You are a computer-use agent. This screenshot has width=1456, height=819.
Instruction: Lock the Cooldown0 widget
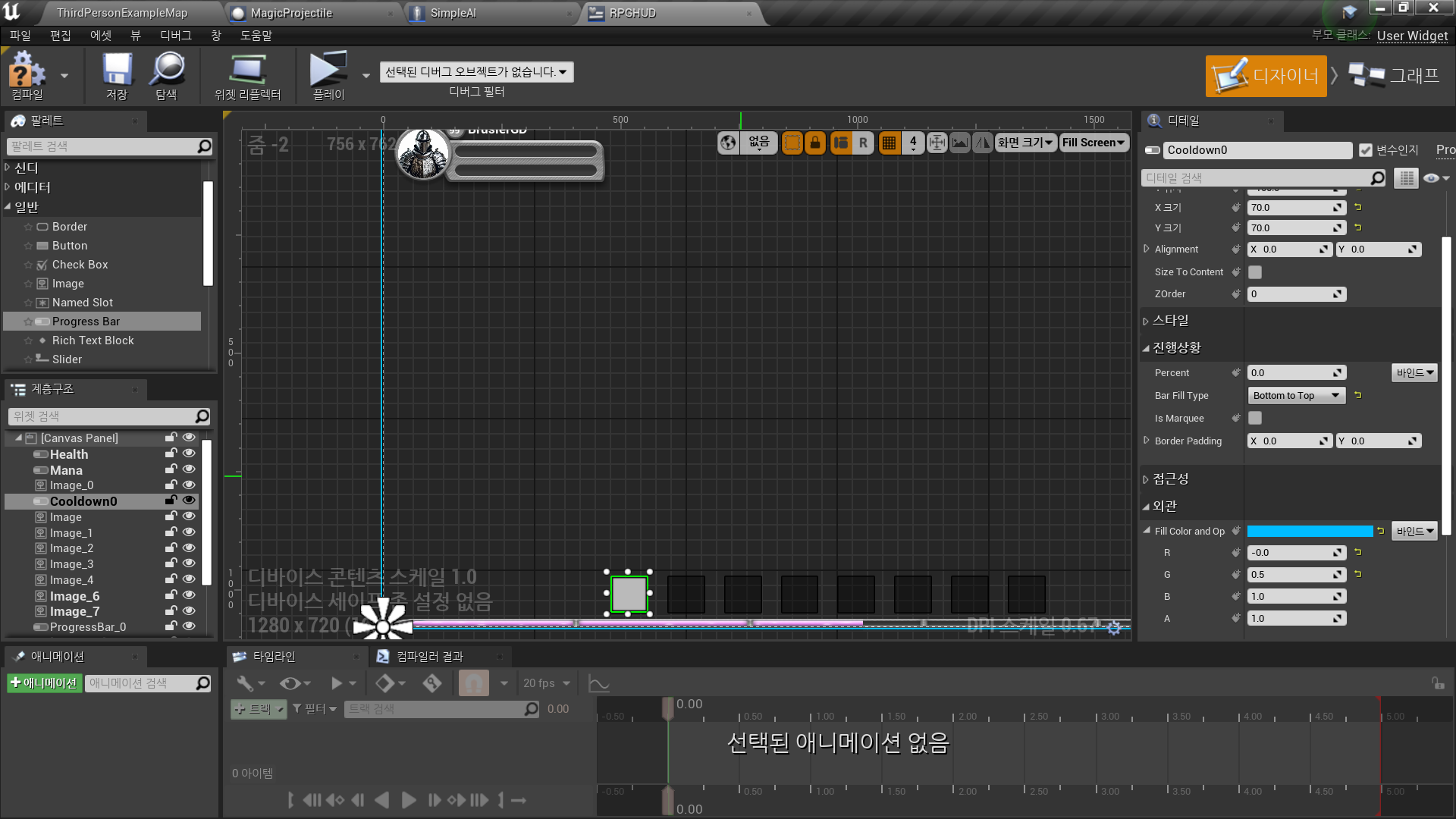tap(170, 500)
